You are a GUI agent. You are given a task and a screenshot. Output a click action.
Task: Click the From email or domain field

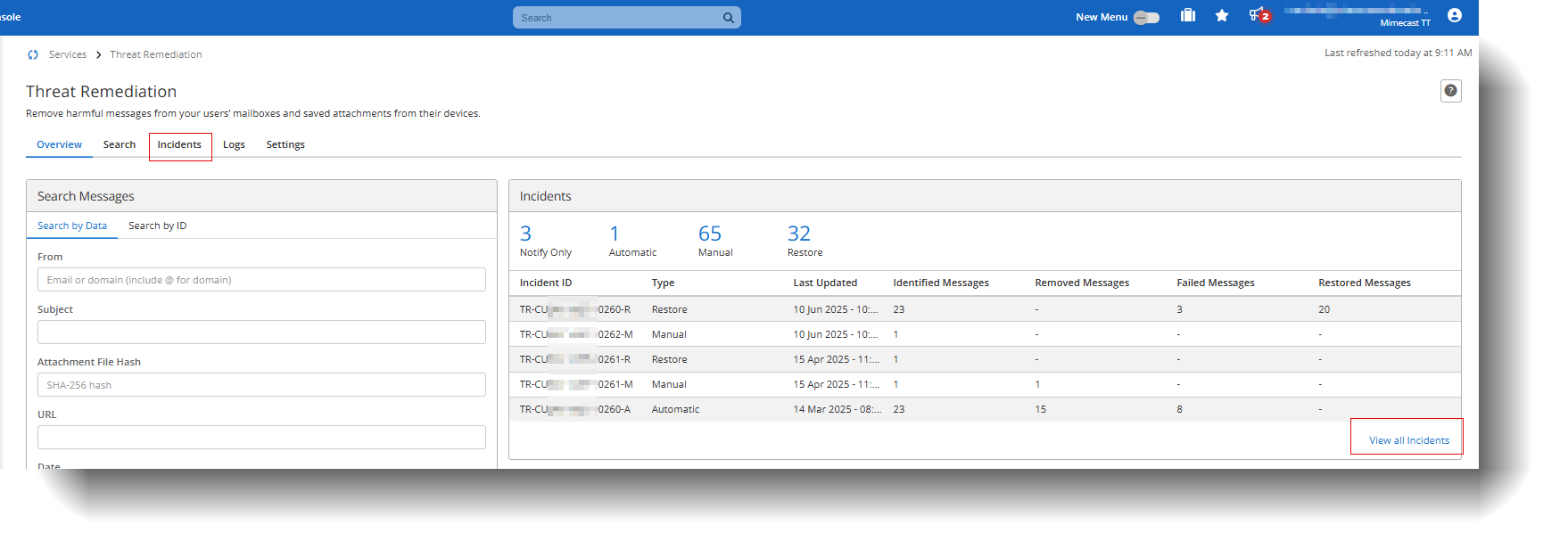click(x=261, y=280)
